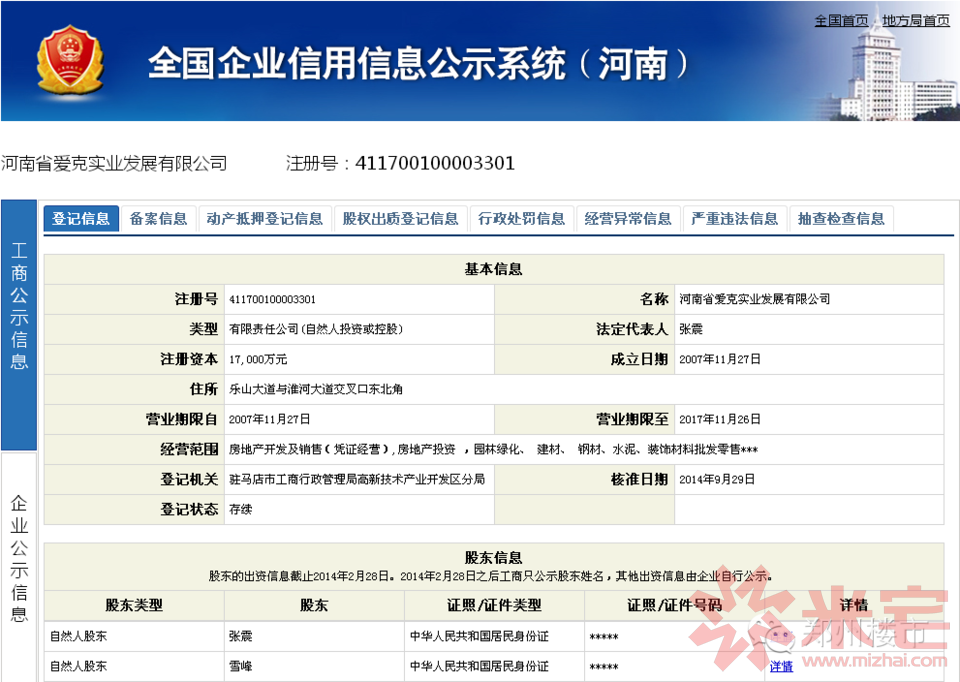Switch to 企业公示信息 side tab
This screenshot has width=960, height=682.
pyautogui.click(x=19, y=566)
